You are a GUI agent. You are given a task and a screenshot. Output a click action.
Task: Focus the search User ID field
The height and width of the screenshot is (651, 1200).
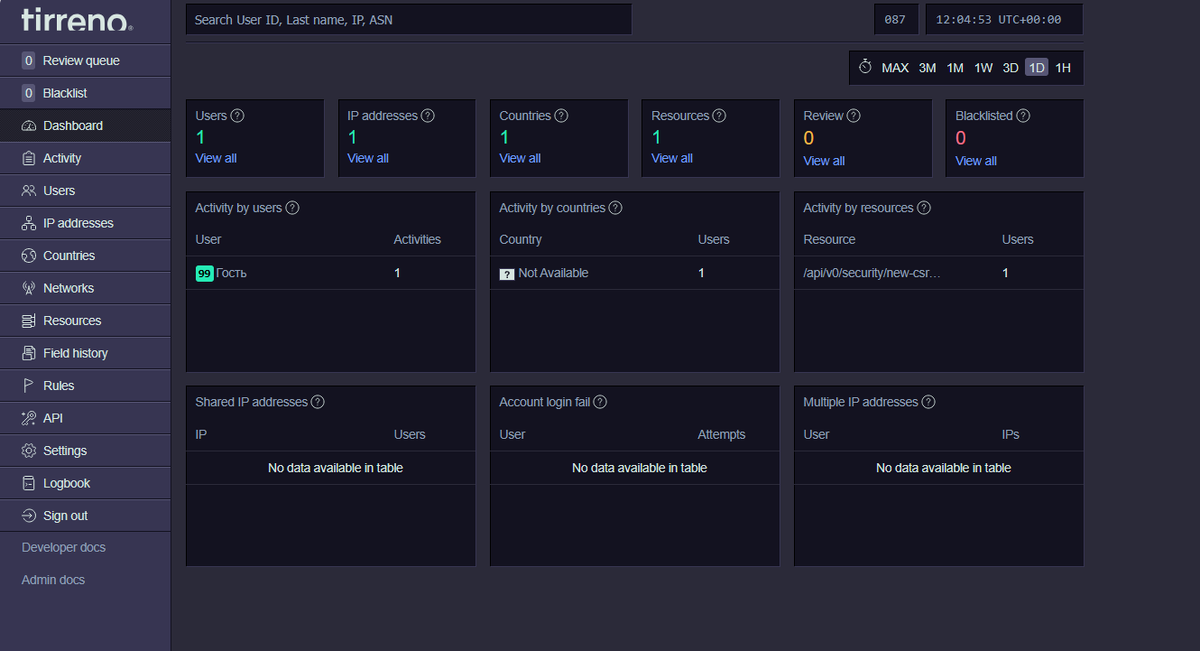click(x=408, y=19)
